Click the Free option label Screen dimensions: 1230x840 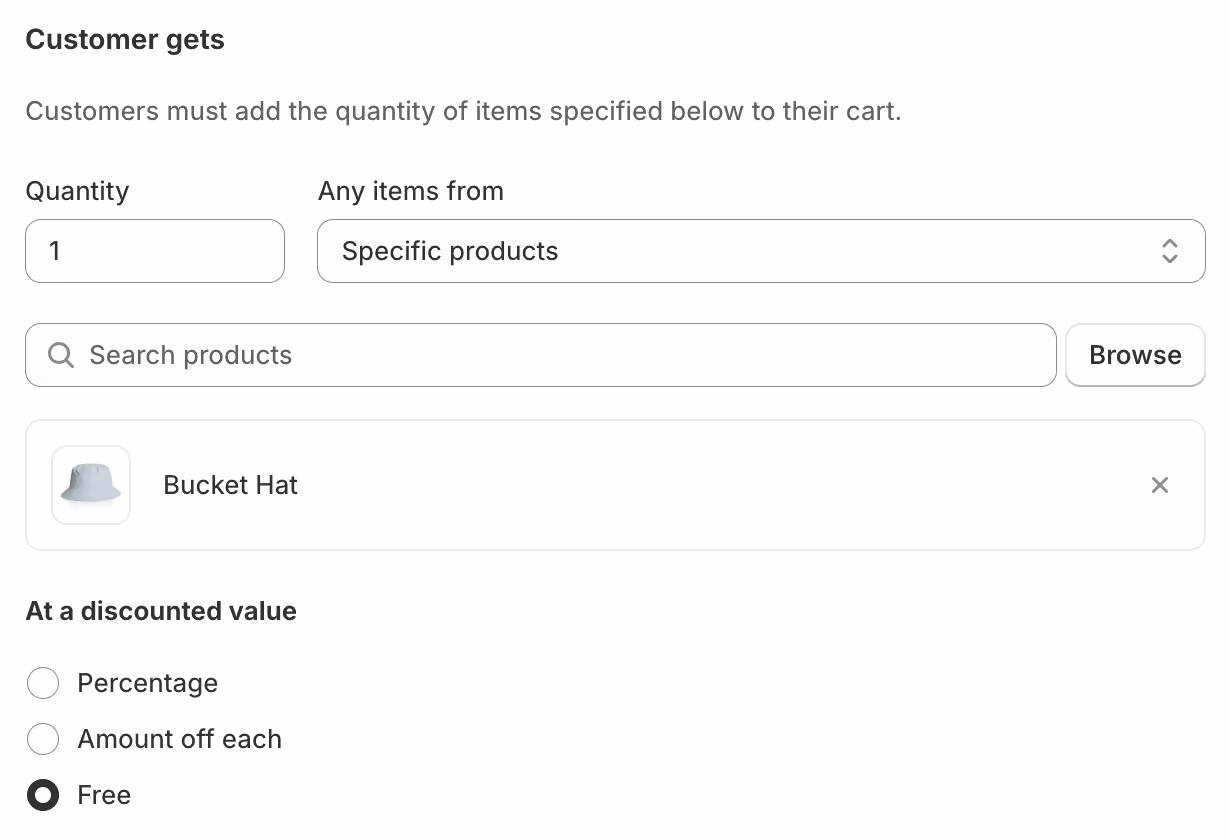(104, 795)
